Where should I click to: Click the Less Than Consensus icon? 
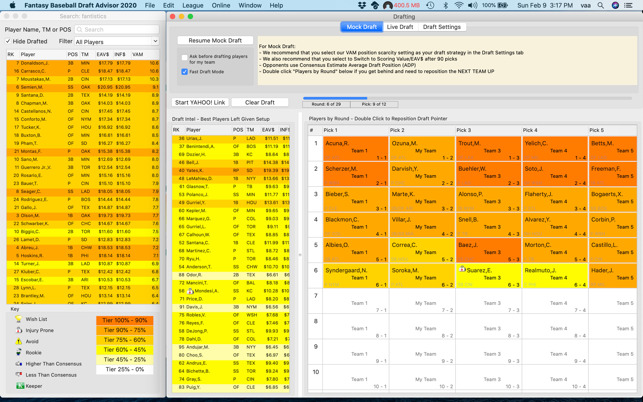click(18, 375)
